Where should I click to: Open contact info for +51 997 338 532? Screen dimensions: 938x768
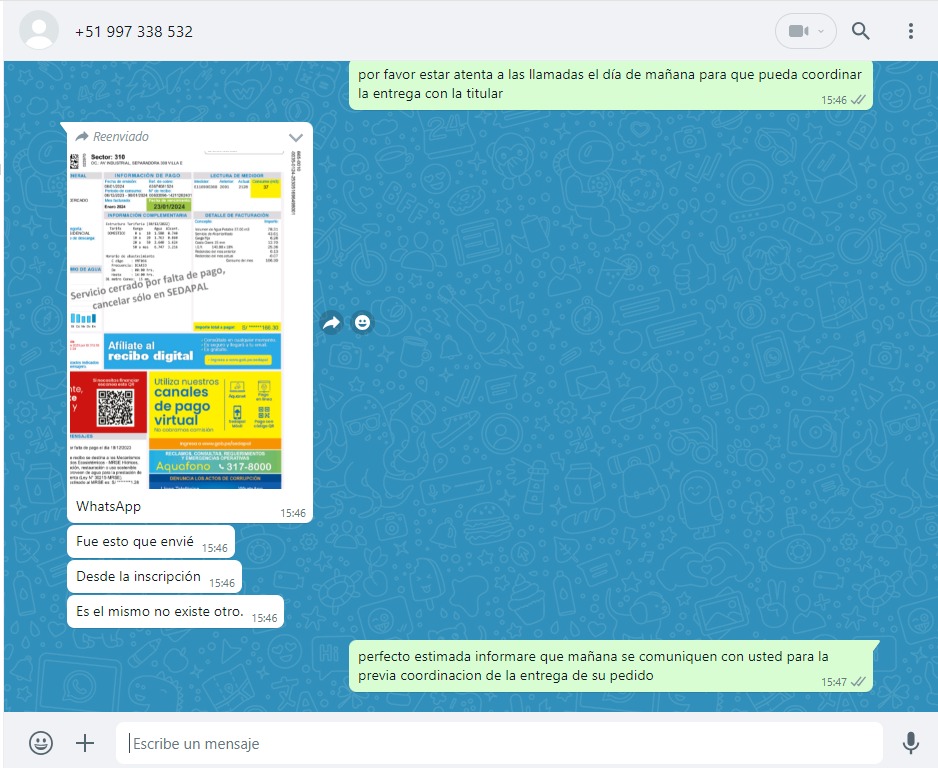[134, 32]
